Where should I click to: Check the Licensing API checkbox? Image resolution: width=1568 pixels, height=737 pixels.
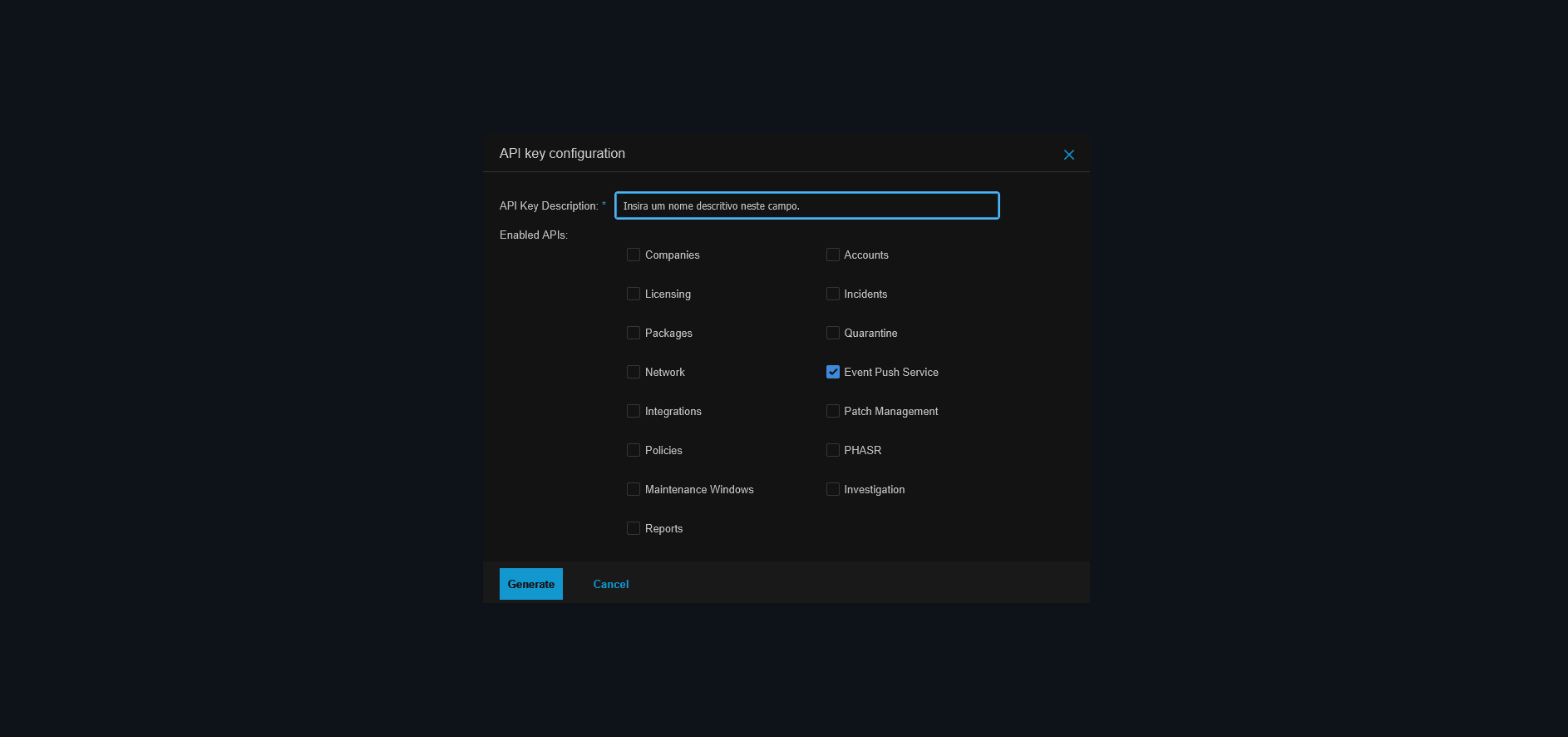634,294
